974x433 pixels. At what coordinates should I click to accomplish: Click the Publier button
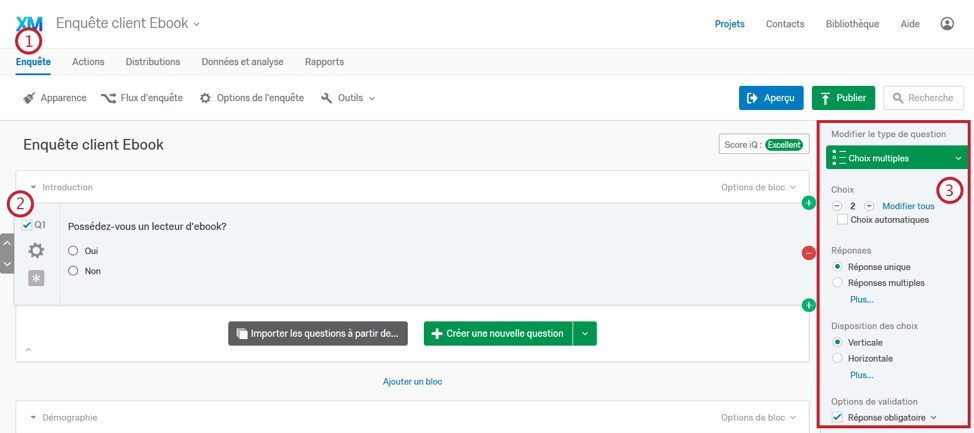click(x=843, y=98)
